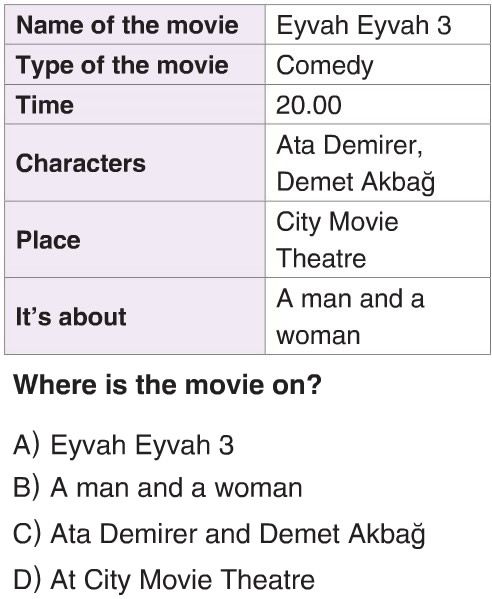Select answer option B A man and a woman
This screenshot has height=599, width=492.
157,488
